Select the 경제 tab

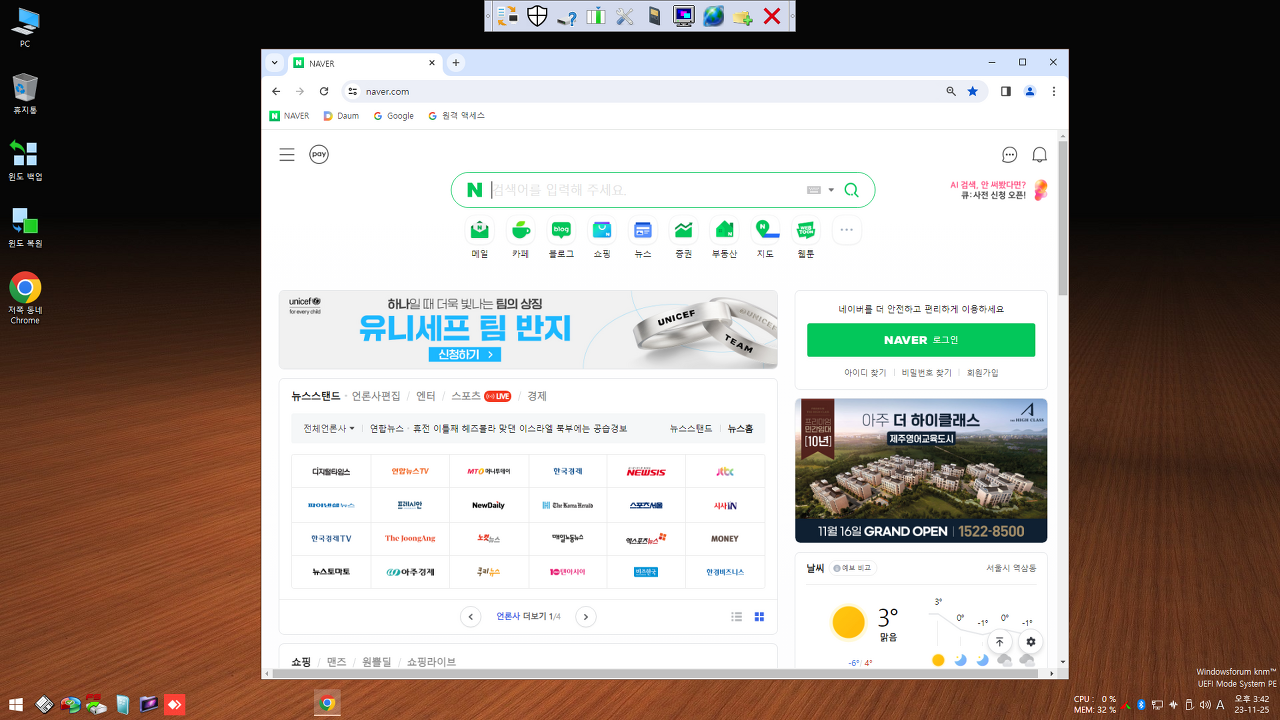pos(537,396)
